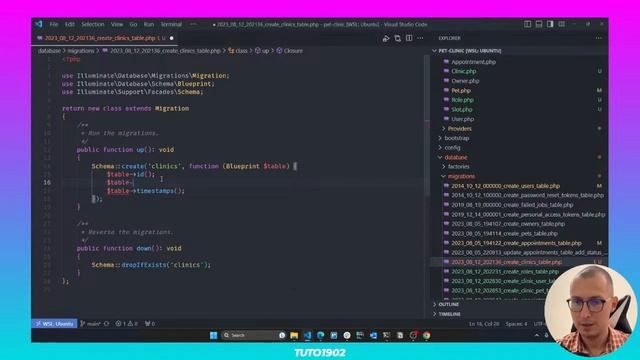This screenshot has height=360, width=640.
Task: Open the Terminal menu
Action: click(x=171, y=24)
